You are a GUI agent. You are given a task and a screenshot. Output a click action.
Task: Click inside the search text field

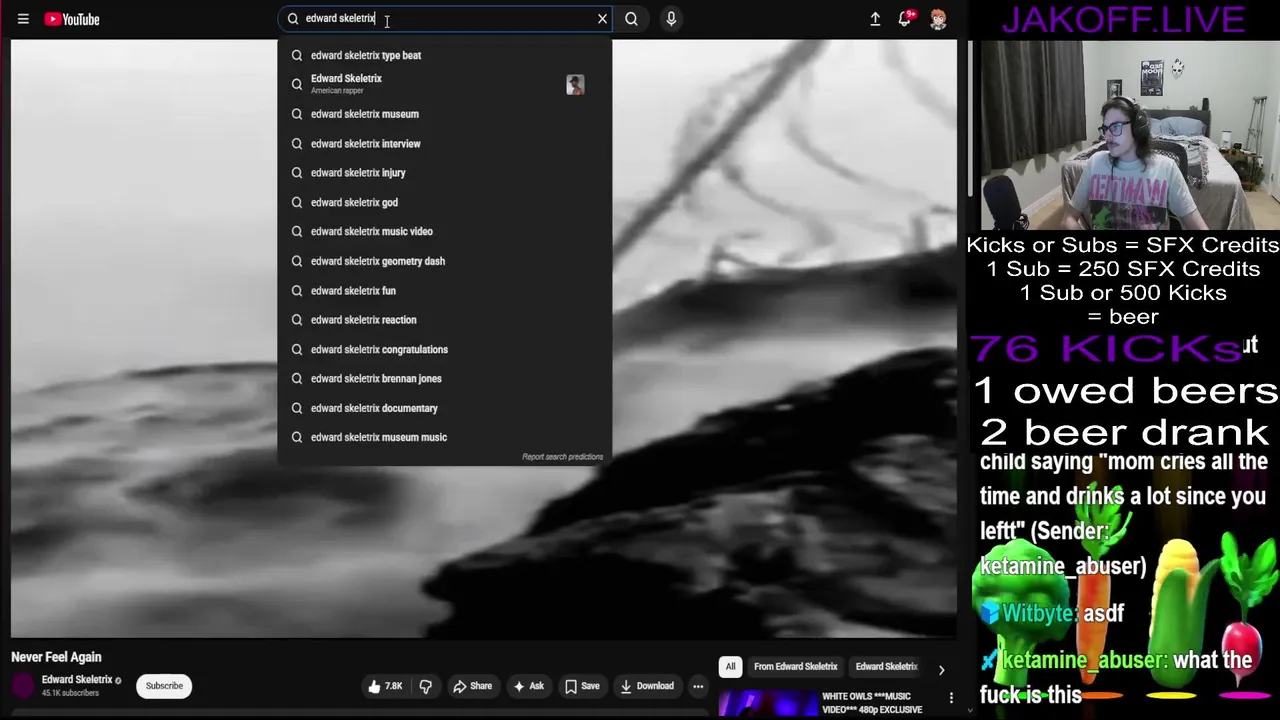[445, 19]
